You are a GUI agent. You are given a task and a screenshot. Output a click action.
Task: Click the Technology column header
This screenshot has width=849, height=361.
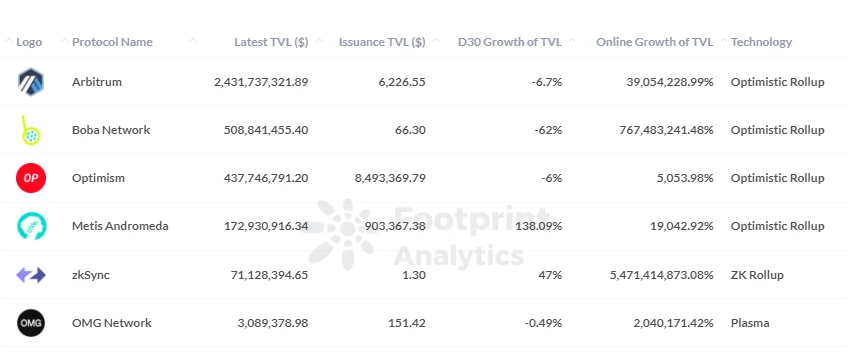(761, 42)
